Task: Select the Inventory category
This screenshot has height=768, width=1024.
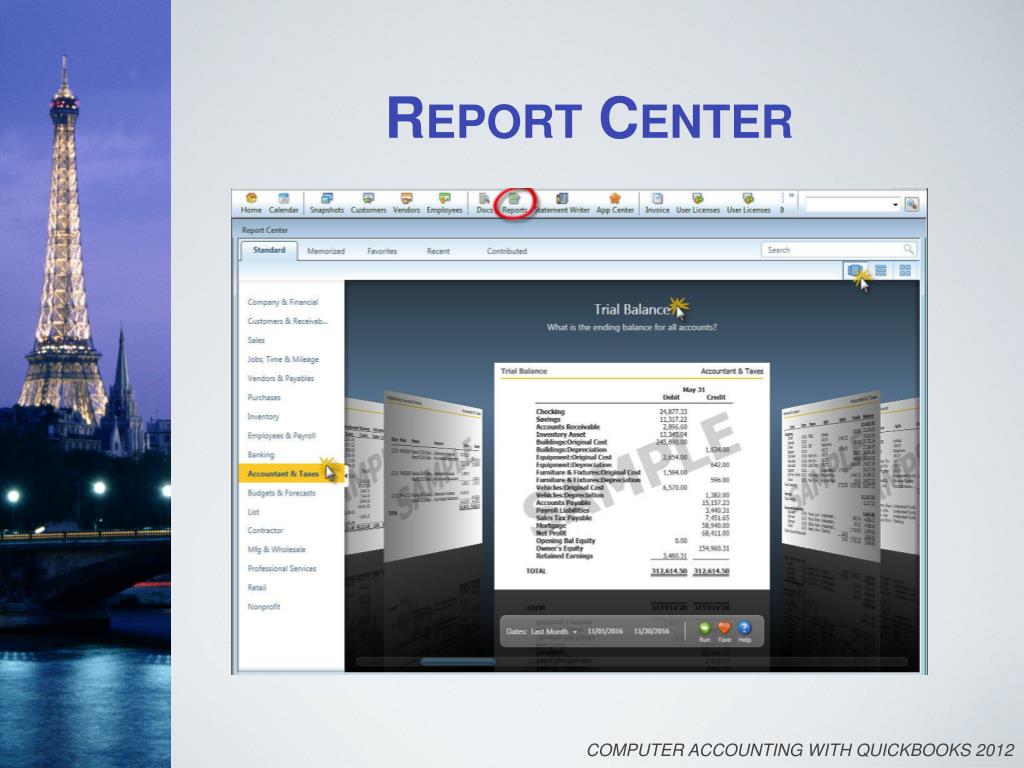Action: pyautogui.click(x=263, y=416)
